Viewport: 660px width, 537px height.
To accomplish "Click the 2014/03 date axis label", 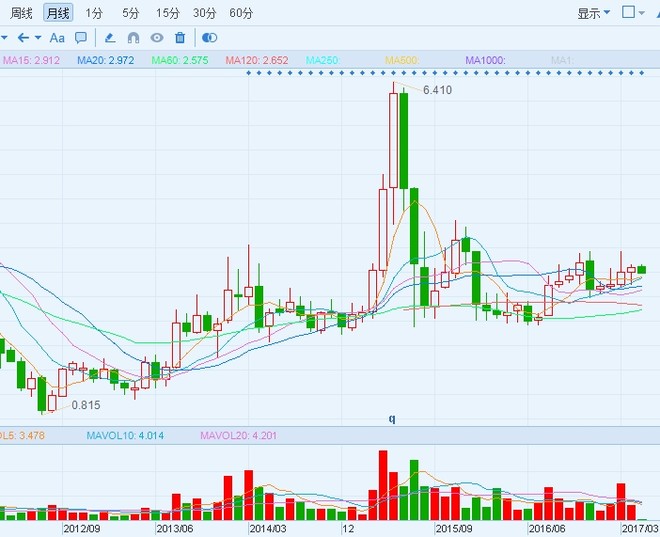I will pos(268,529).
